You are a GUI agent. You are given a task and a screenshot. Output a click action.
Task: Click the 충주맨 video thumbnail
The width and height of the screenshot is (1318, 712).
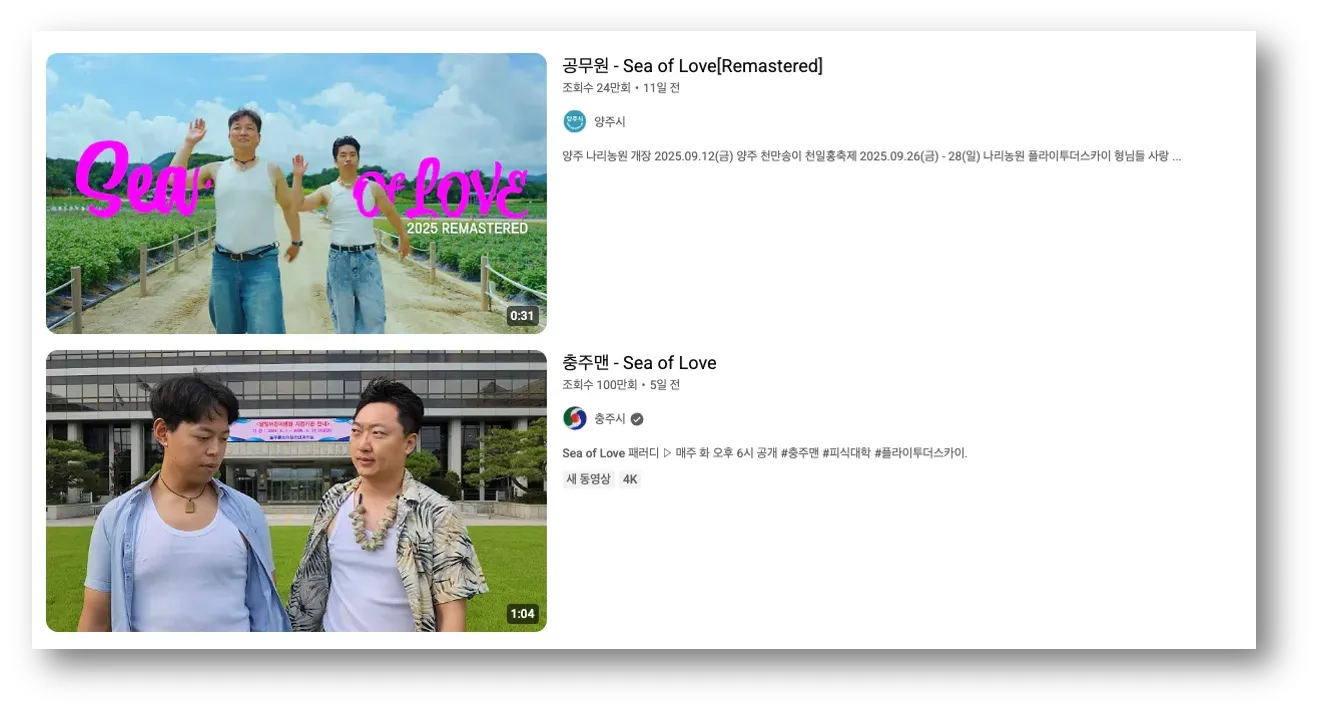pos(296,490)
